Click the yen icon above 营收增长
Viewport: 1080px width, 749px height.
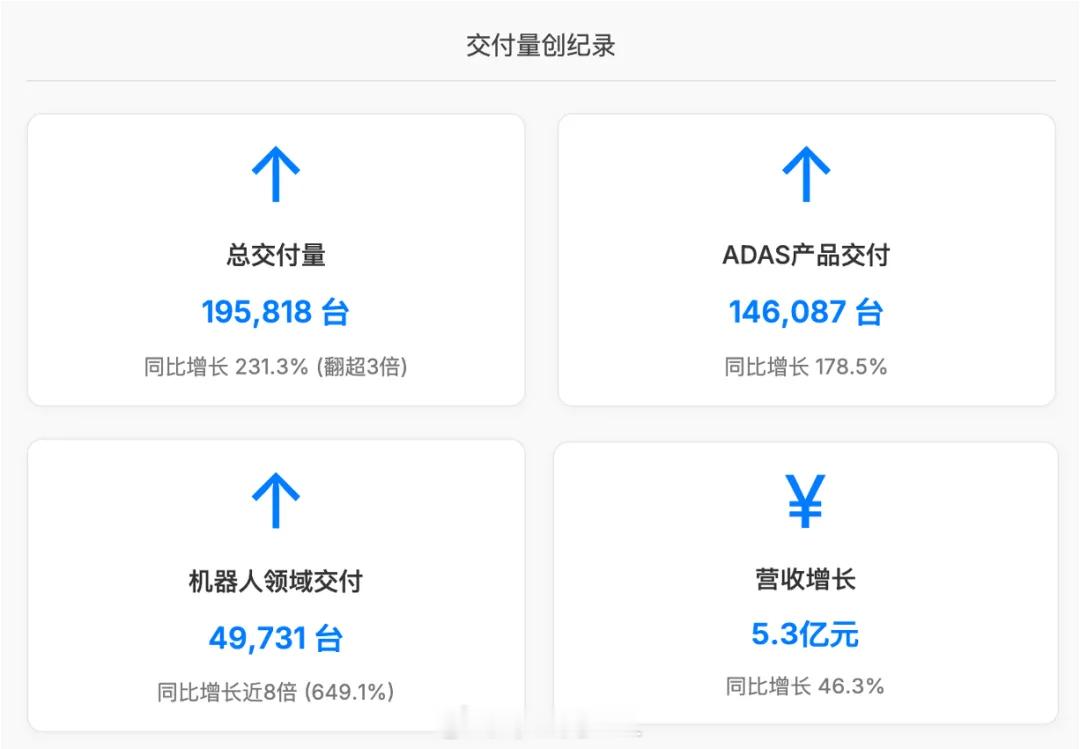click(805, 501)
